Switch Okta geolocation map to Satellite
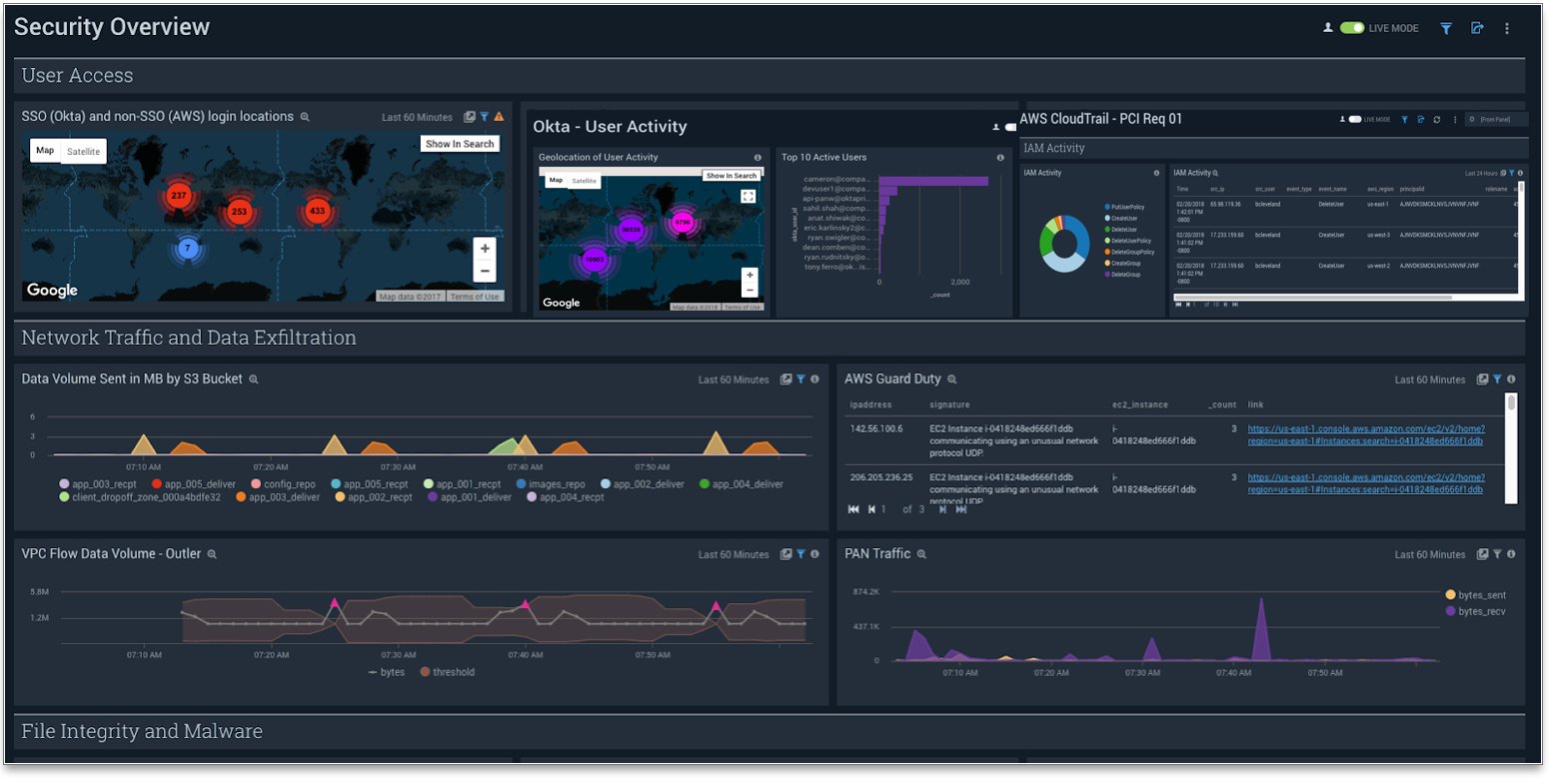The image size is (1558, 784). pyautogui.click(x=585, y=181)
